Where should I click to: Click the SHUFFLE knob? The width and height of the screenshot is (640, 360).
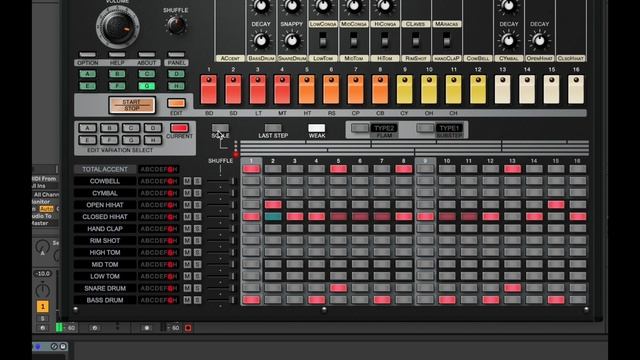click(x=176, y=26)
